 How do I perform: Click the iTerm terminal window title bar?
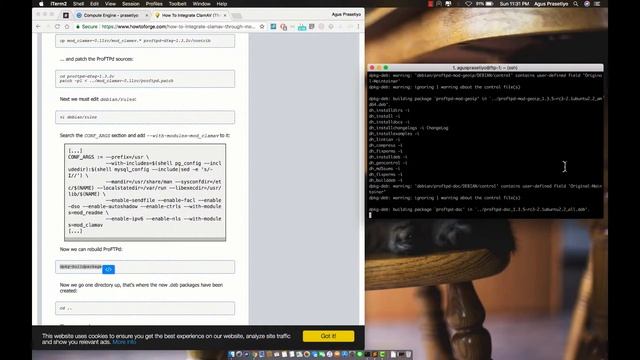point(485,67)
